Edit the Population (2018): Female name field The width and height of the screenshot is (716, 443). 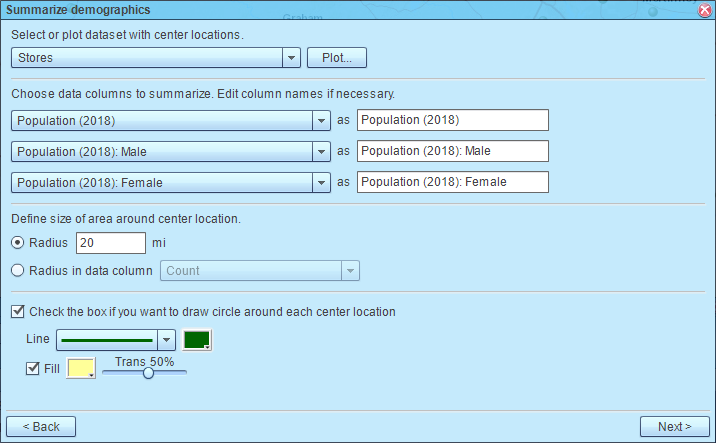[453, 182]
